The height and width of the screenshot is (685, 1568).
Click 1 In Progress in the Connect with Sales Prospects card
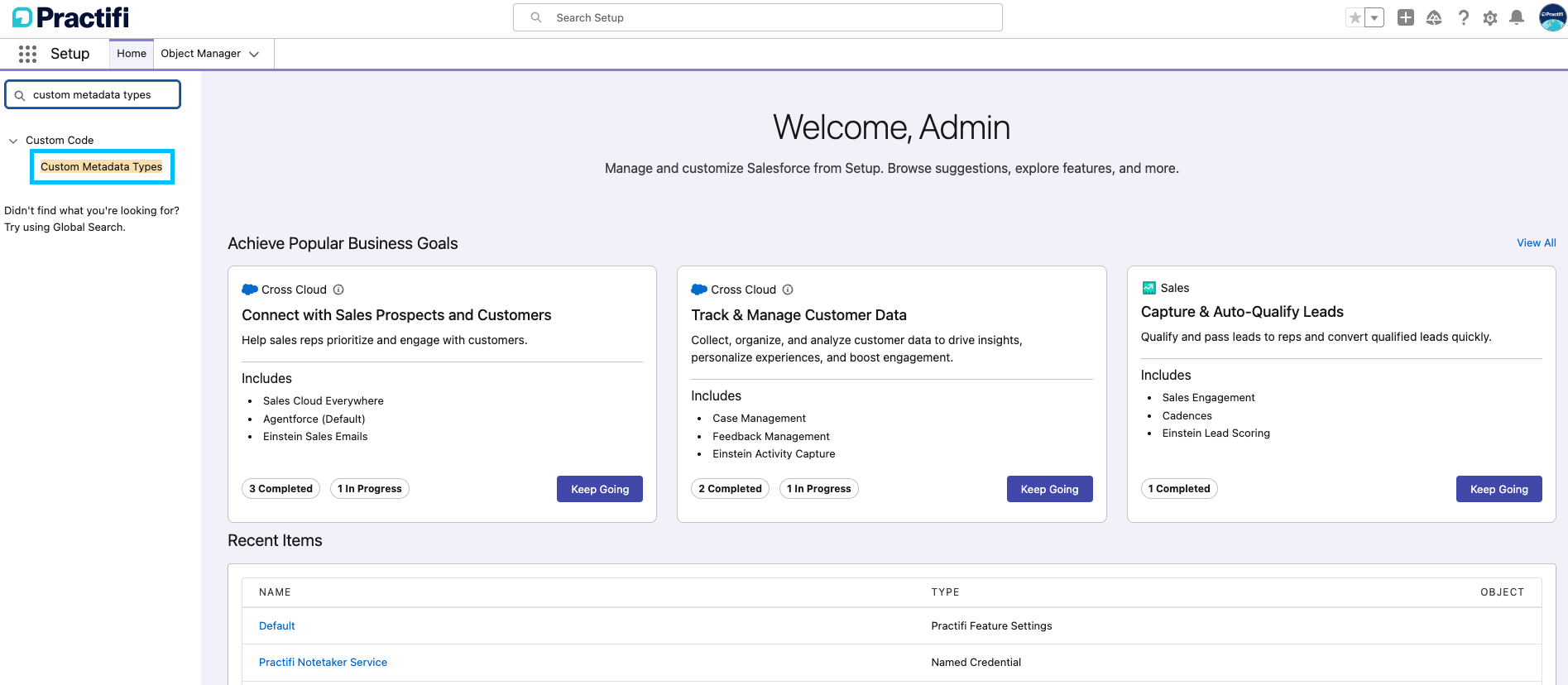370,489
